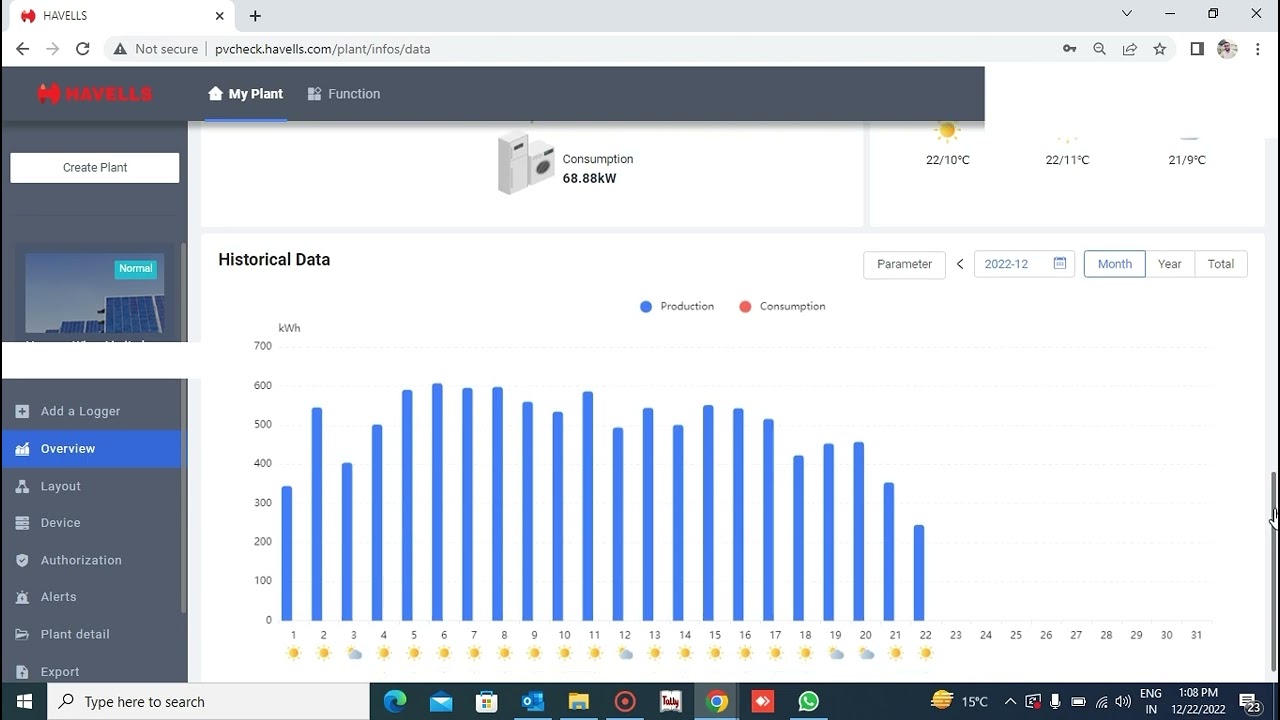Open a new browser tab

pos(255,16)
